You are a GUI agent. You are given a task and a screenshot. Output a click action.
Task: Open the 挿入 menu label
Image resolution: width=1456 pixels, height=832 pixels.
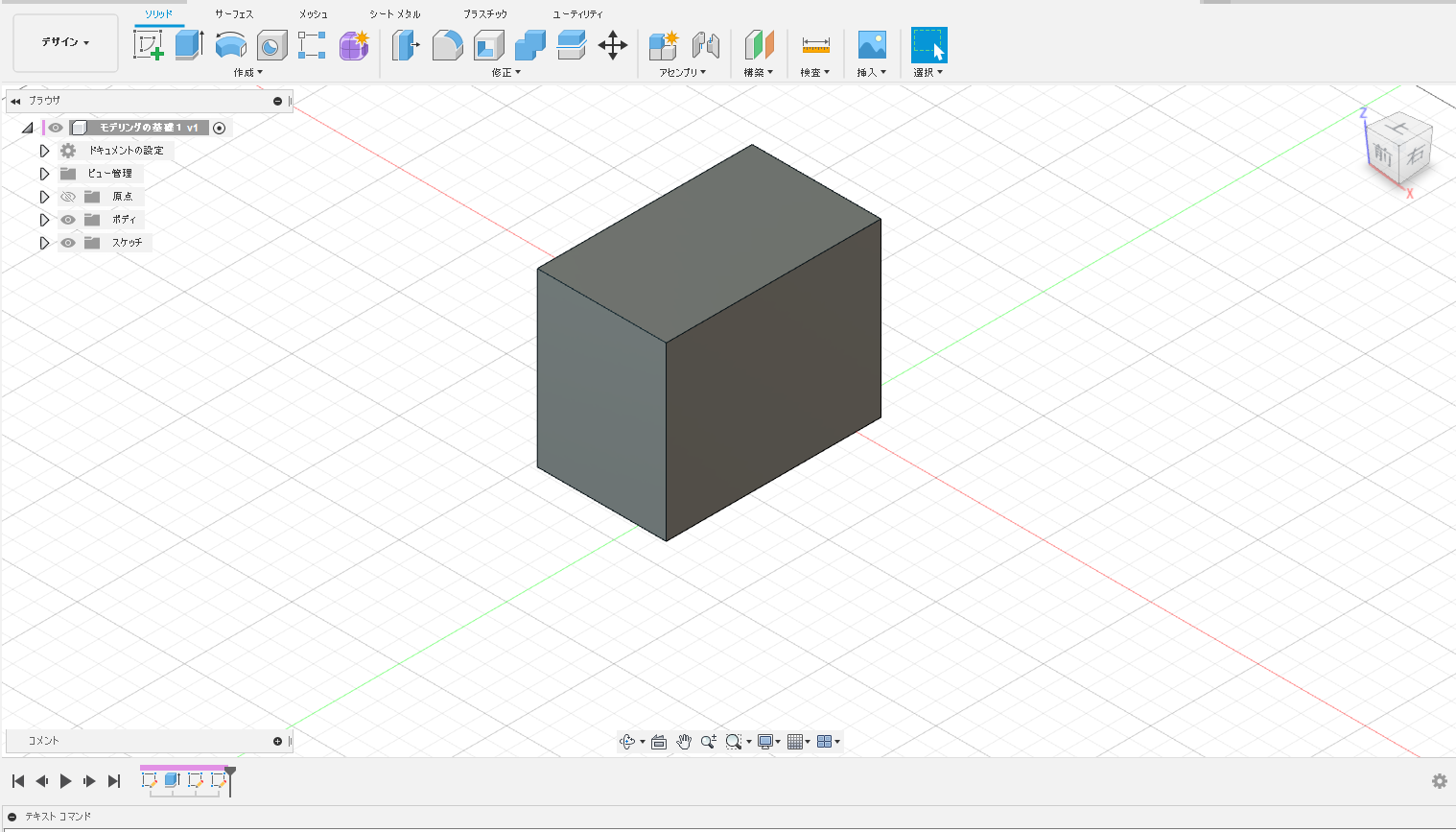872,72
